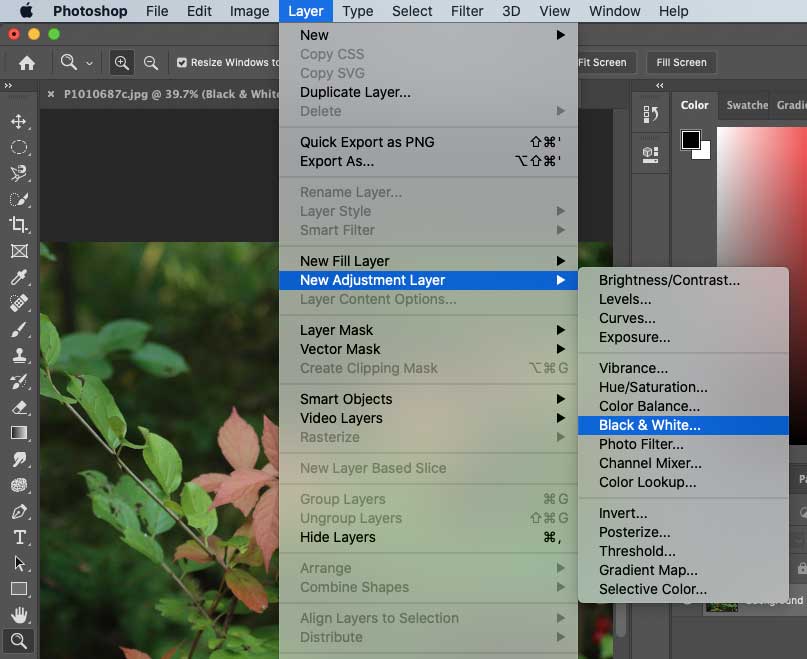Select the Gradient tool
Screen dimensions: 807x659
click(19, 433)
